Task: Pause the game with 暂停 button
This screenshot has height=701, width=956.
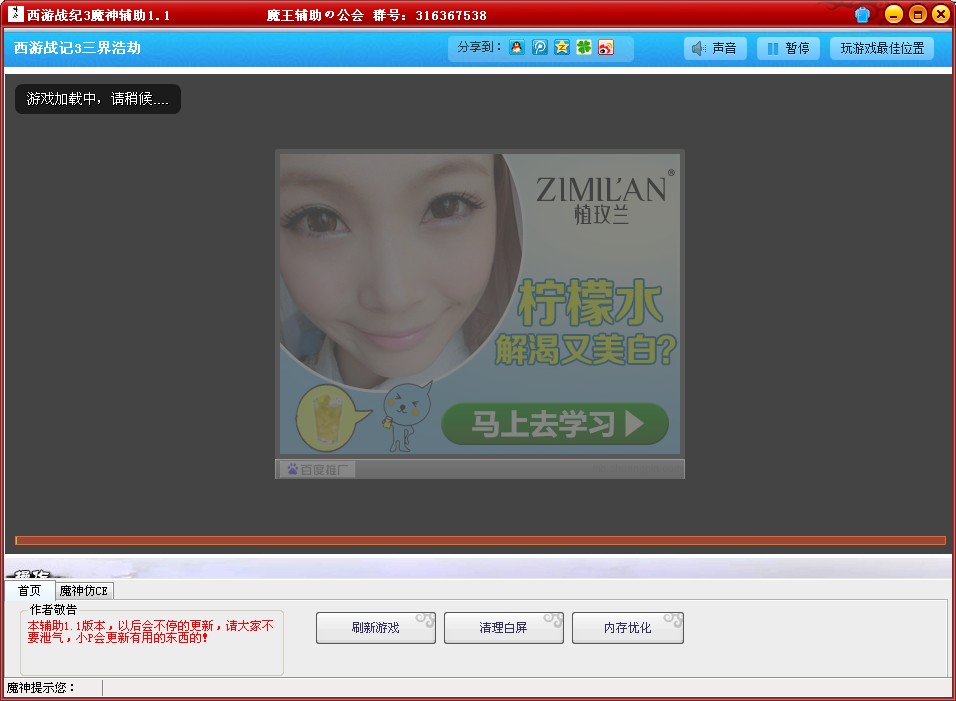Action: pos(788,48)
